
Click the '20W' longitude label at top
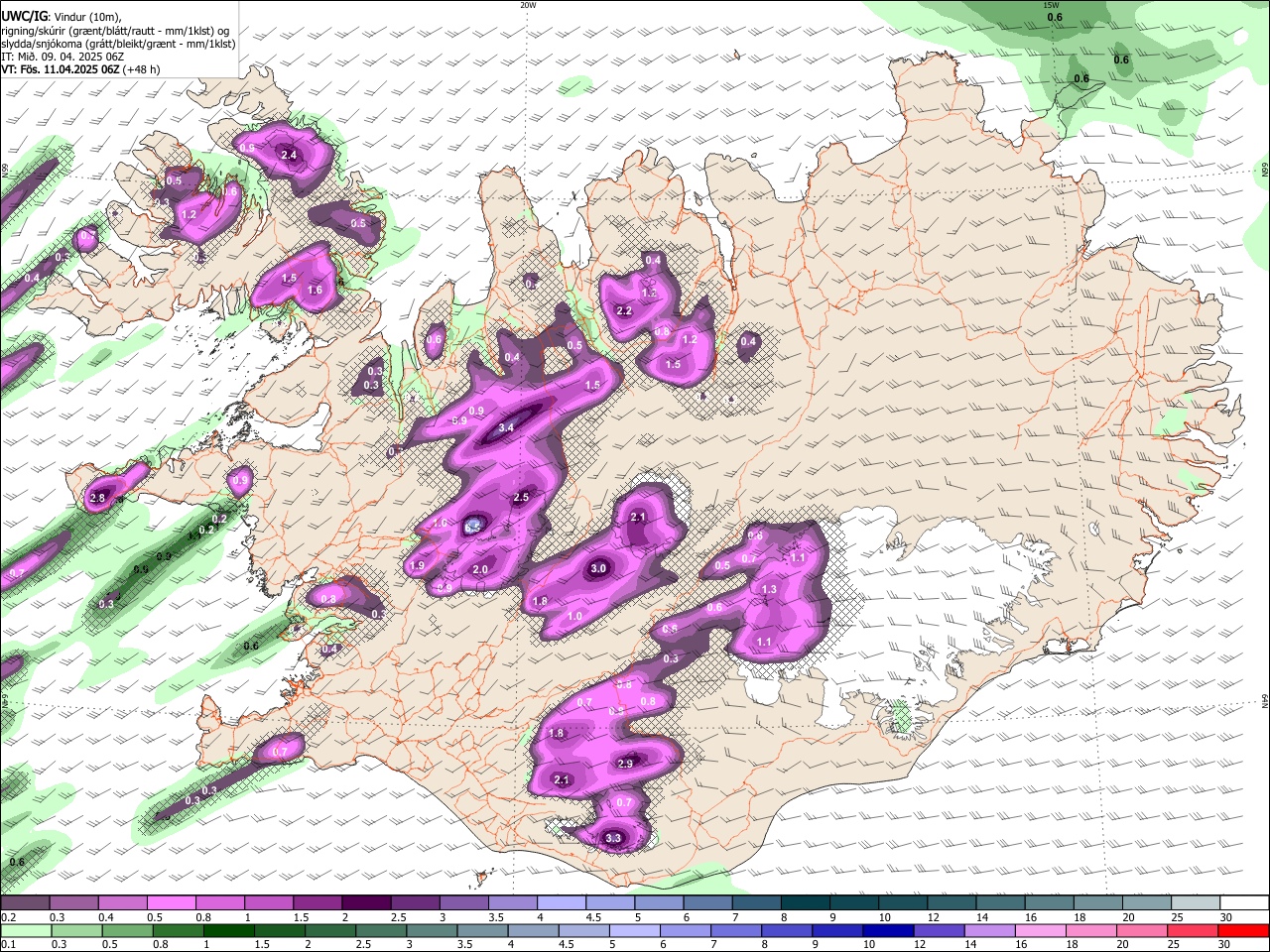coord(528,5)
